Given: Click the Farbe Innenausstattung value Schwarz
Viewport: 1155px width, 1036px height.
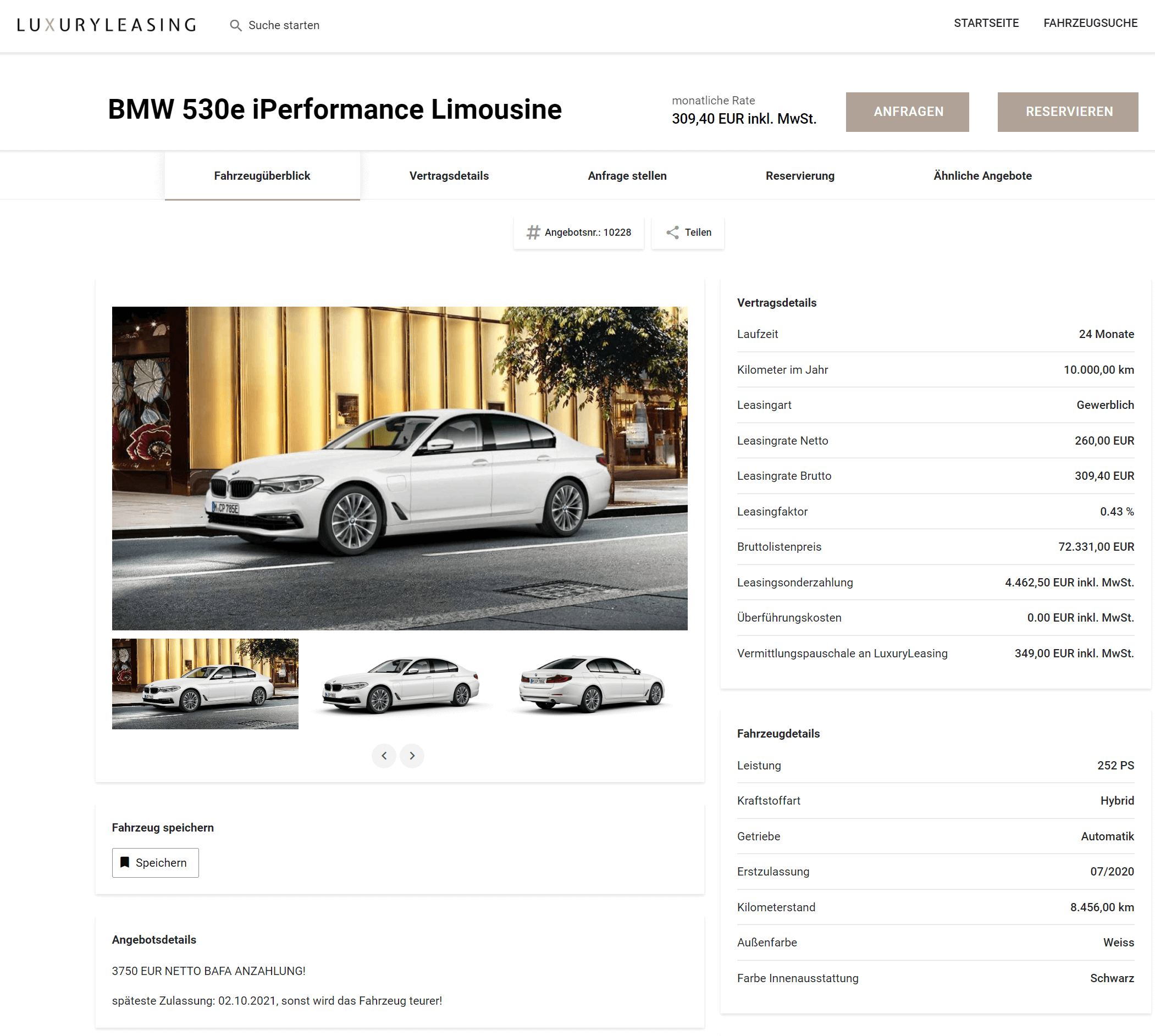Looking at the screenshot, I should [x=1111, y=978].
